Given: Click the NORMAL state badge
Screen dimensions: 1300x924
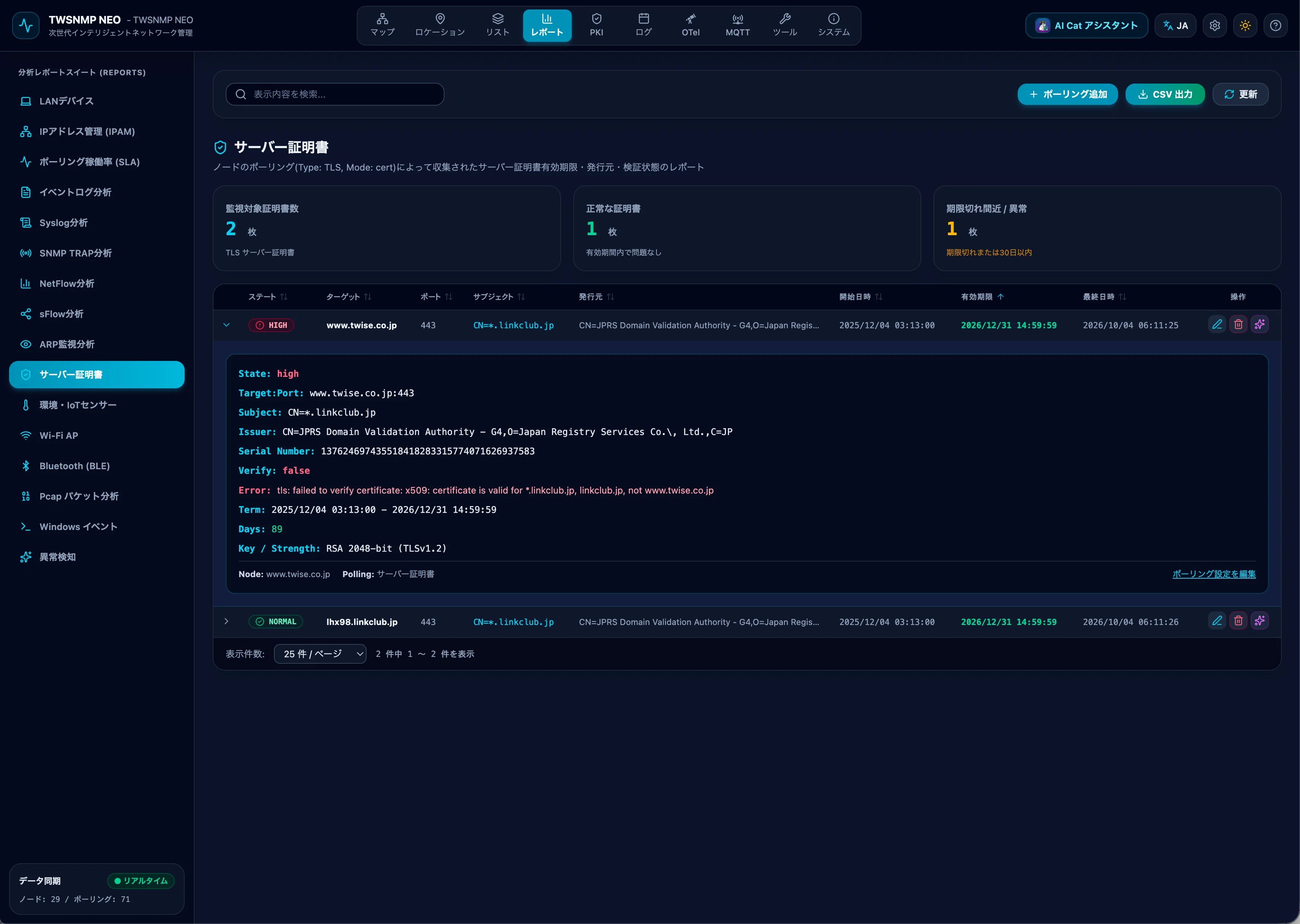Looking at the screenshot, I should tap(275, 622).
